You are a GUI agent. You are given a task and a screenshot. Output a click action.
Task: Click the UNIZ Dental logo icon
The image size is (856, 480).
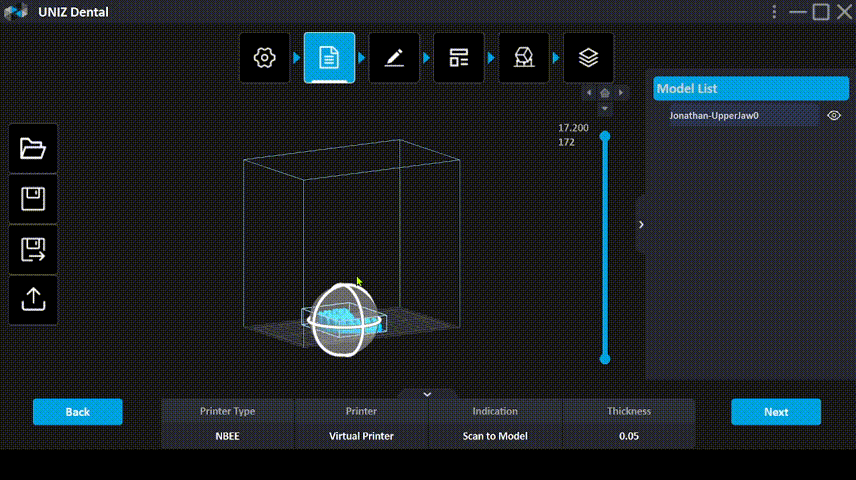[x=16, y=11]
